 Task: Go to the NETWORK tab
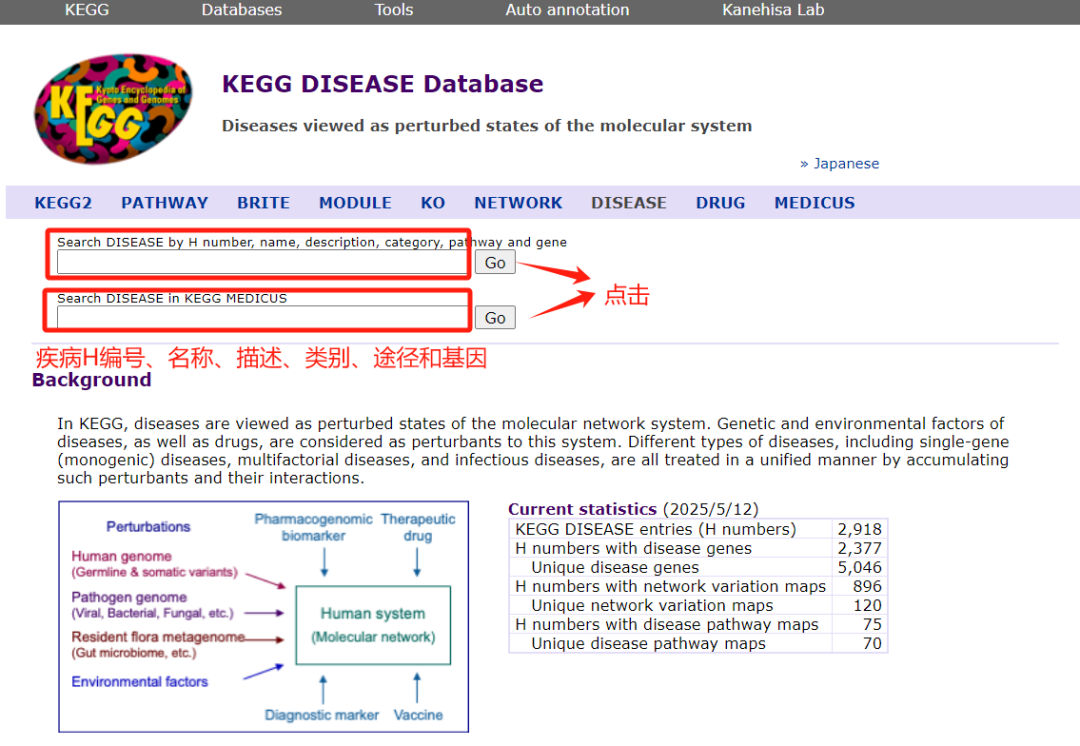(519, 203)
